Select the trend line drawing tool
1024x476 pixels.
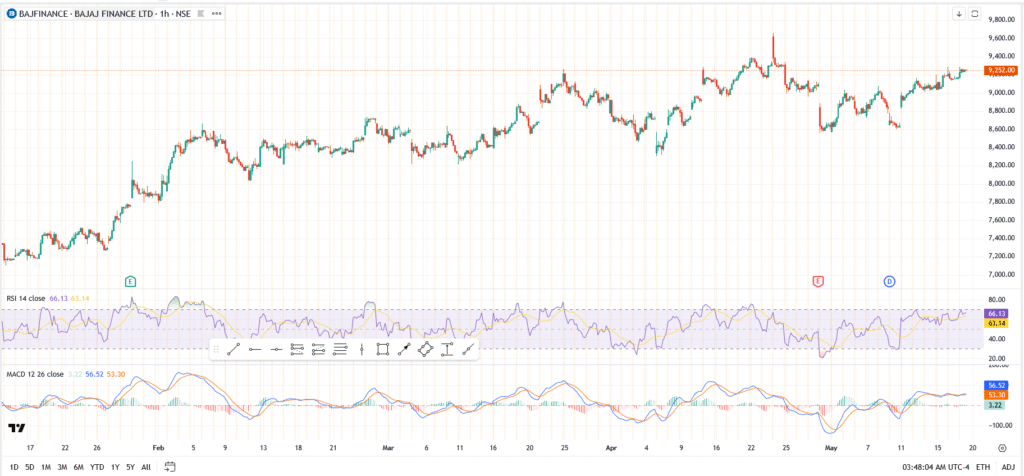coord(234,349)
